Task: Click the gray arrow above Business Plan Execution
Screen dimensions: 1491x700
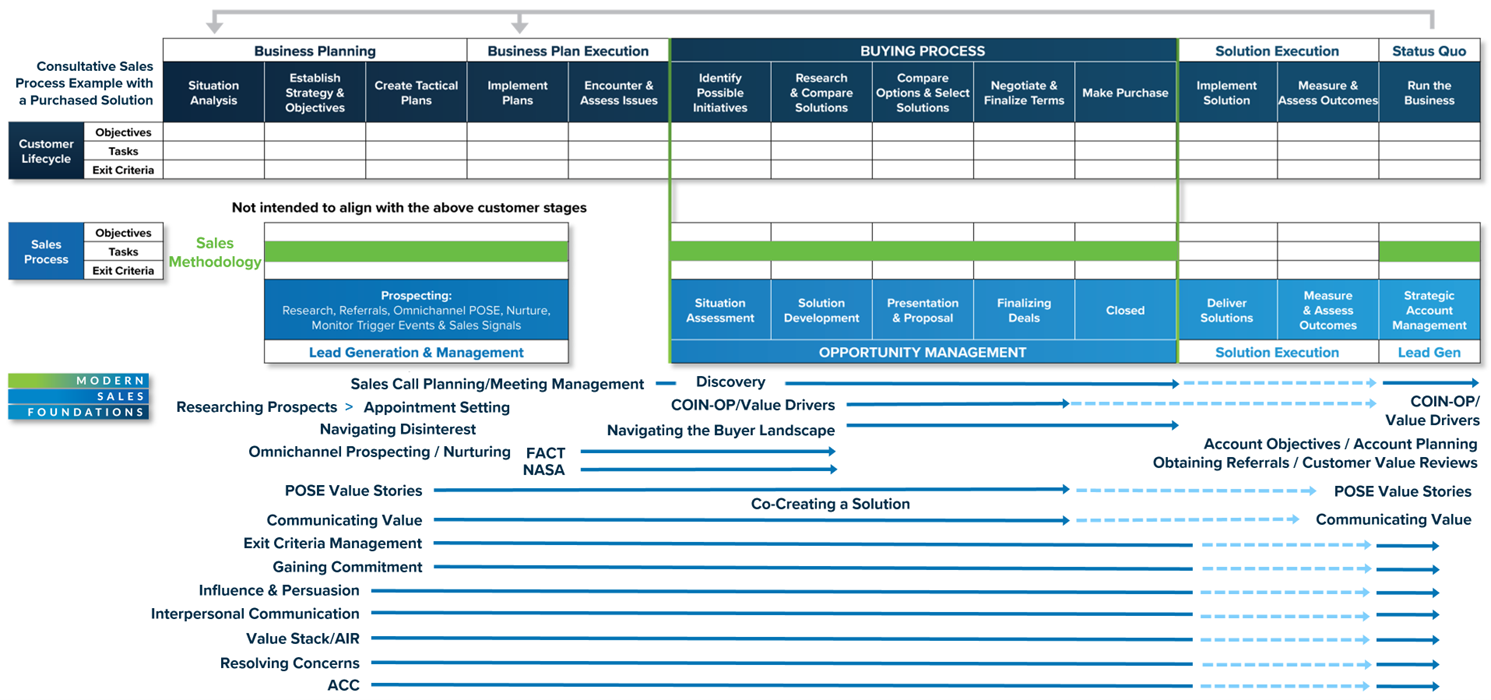Action: coord(518,23)
